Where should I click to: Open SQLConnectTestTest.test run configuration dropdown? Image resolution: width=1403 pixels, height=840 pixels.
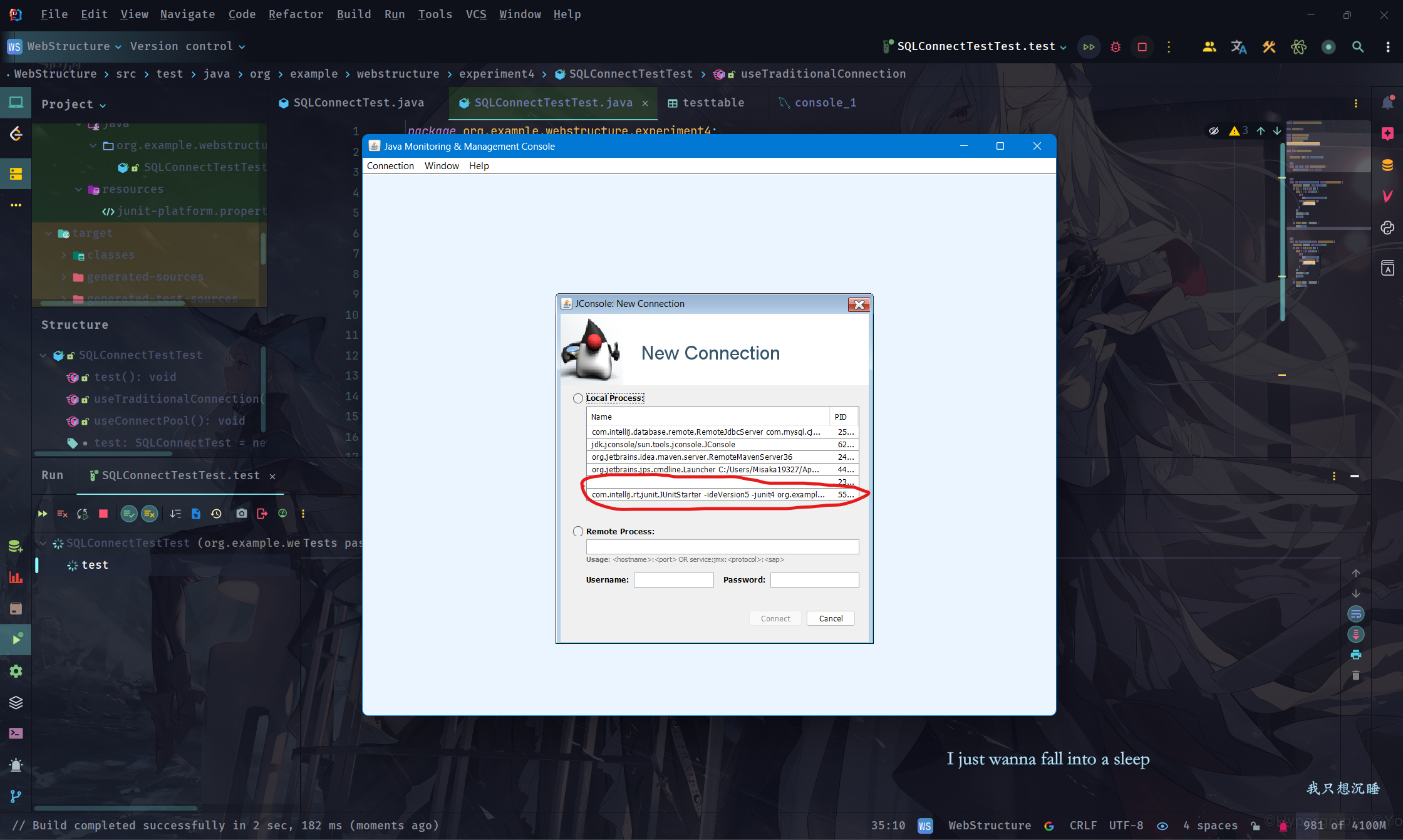coord(975,46)
